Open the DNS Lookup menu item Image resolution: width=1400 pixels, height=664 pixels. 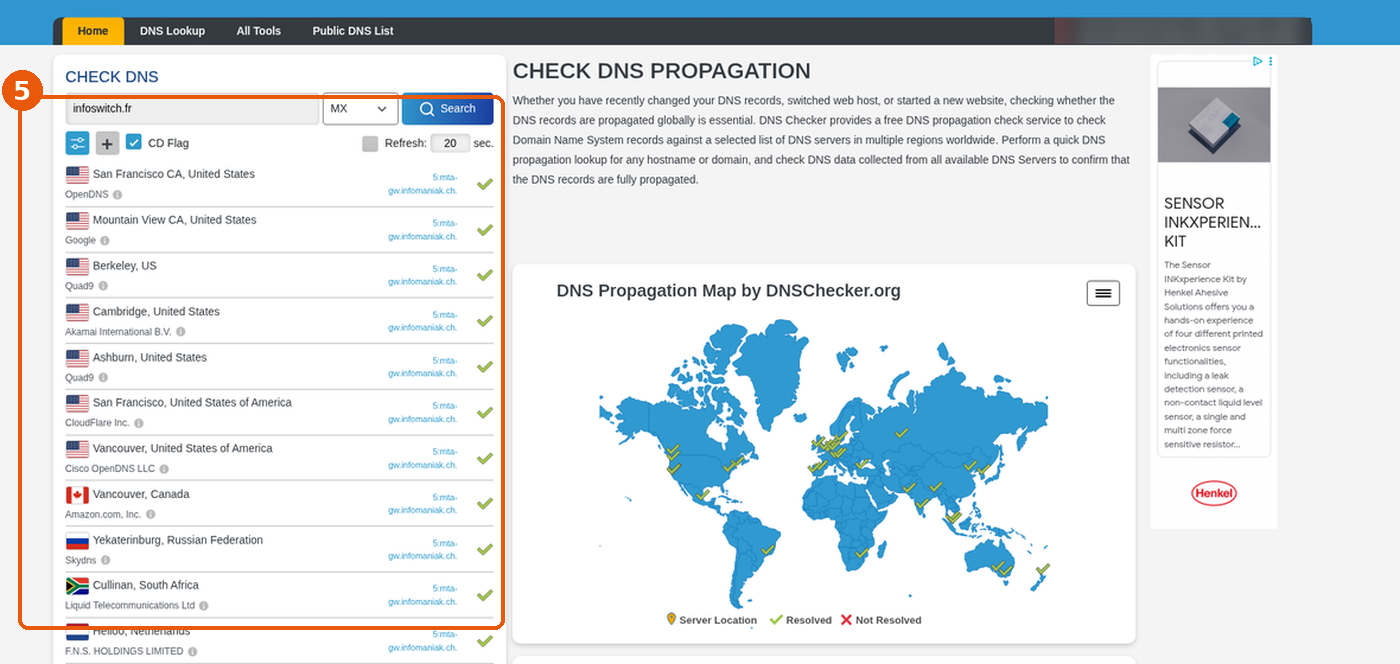pyautogui.click(x=172, y=31)
